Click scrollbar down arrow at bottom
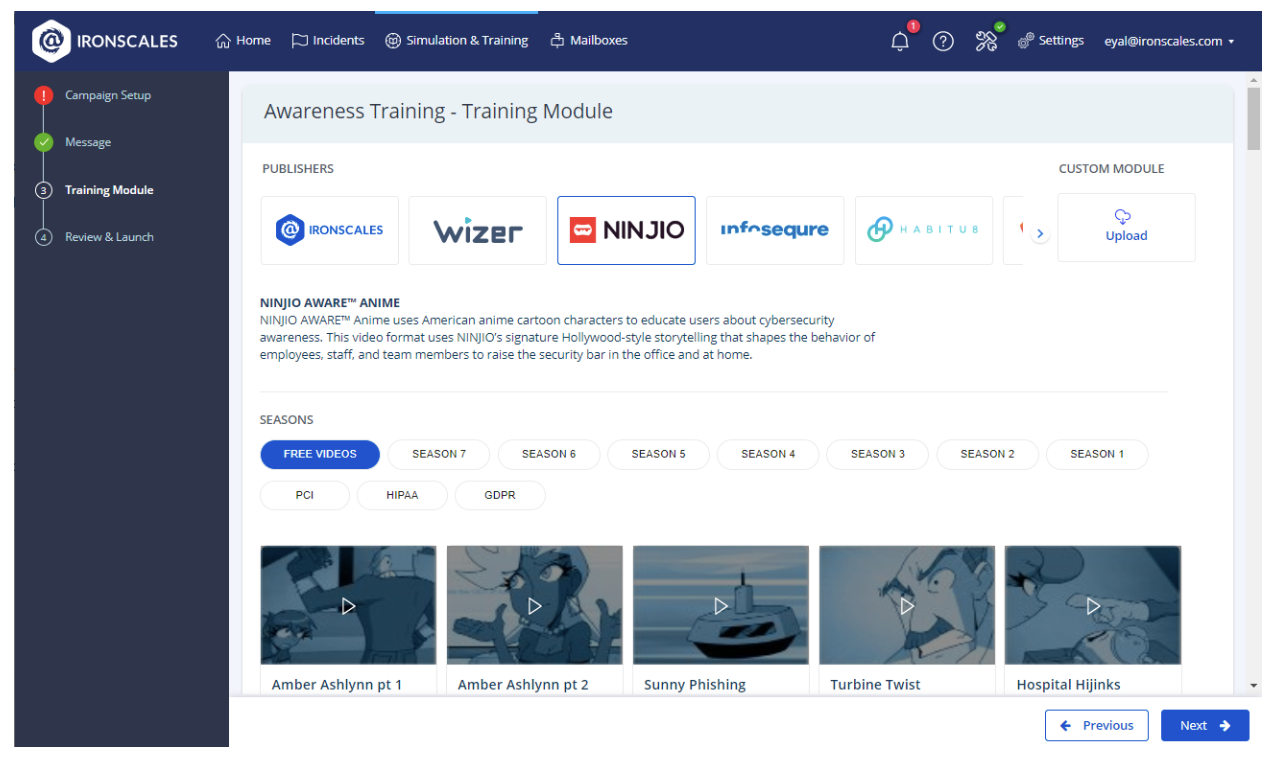 click(x=1254, y=686)
